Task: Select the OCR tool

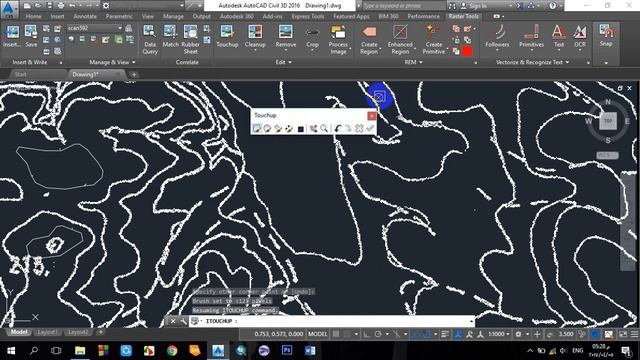Action: pos(580,36)
